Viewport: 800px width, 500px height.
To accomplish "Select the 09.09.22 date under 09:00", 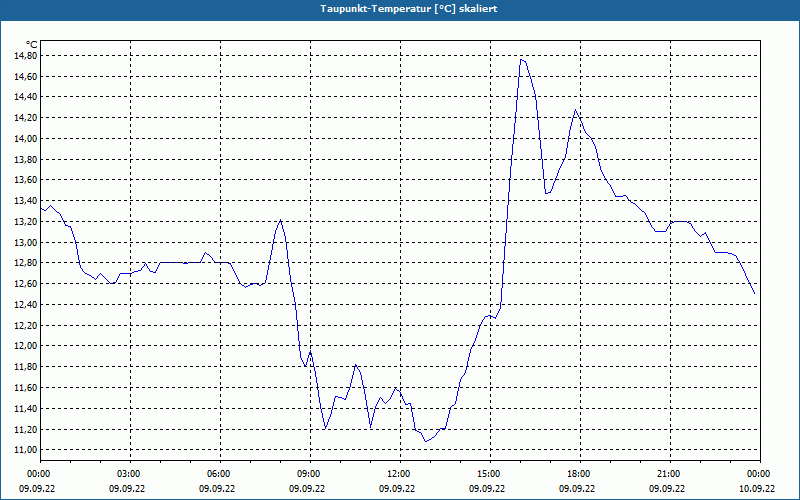I will pos(307,488).
